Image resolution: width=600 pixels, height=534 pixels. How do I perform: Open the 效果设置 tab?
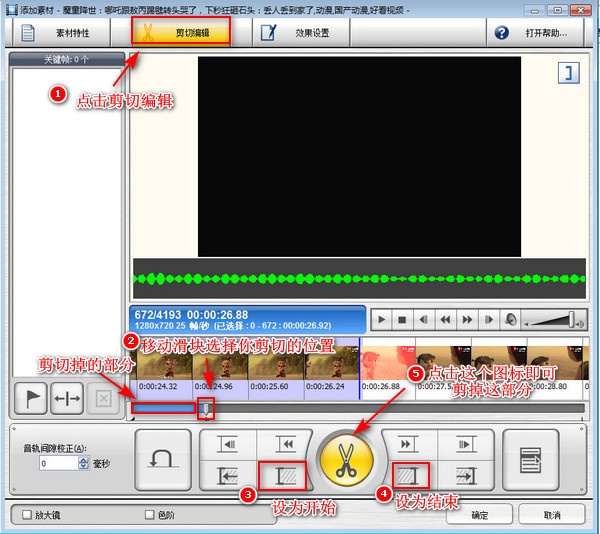pos(301,33)
